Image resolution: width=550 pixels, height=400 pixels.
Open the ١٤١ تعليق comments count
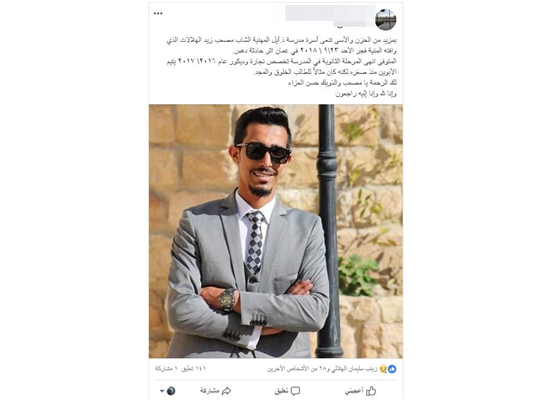193,369
